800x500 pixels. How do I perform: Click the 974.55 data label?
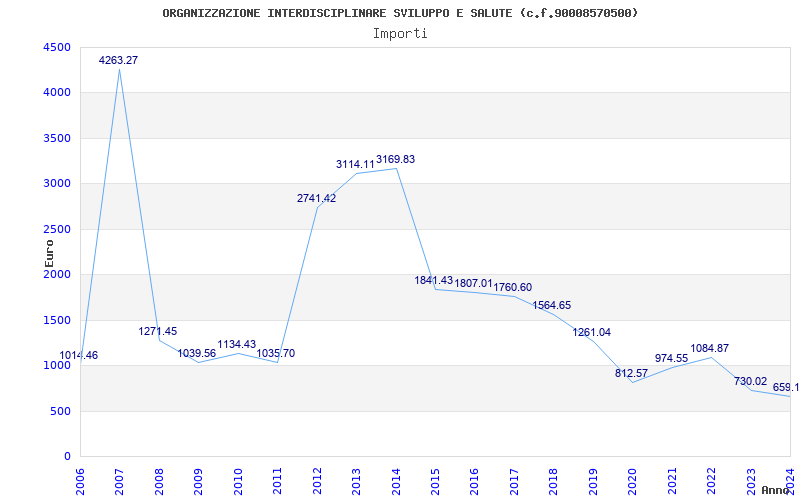point(671,358)
